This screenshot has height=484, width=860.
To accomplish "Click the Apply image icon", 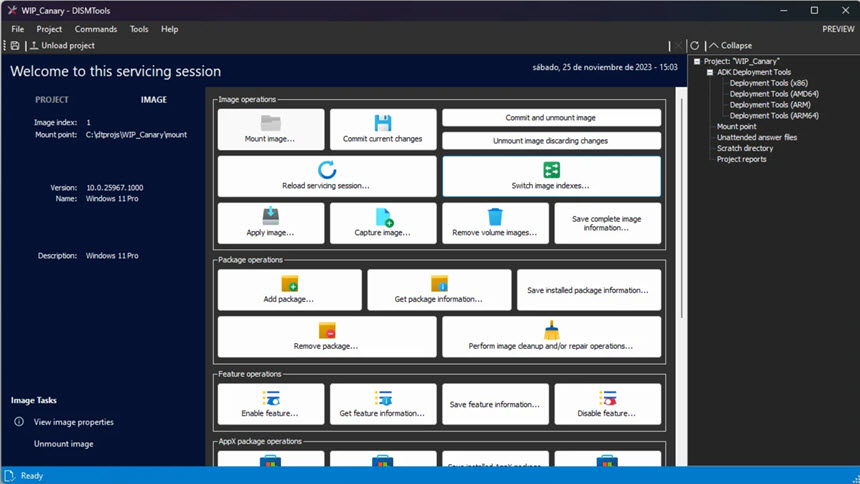I will (x=270, y=216).
